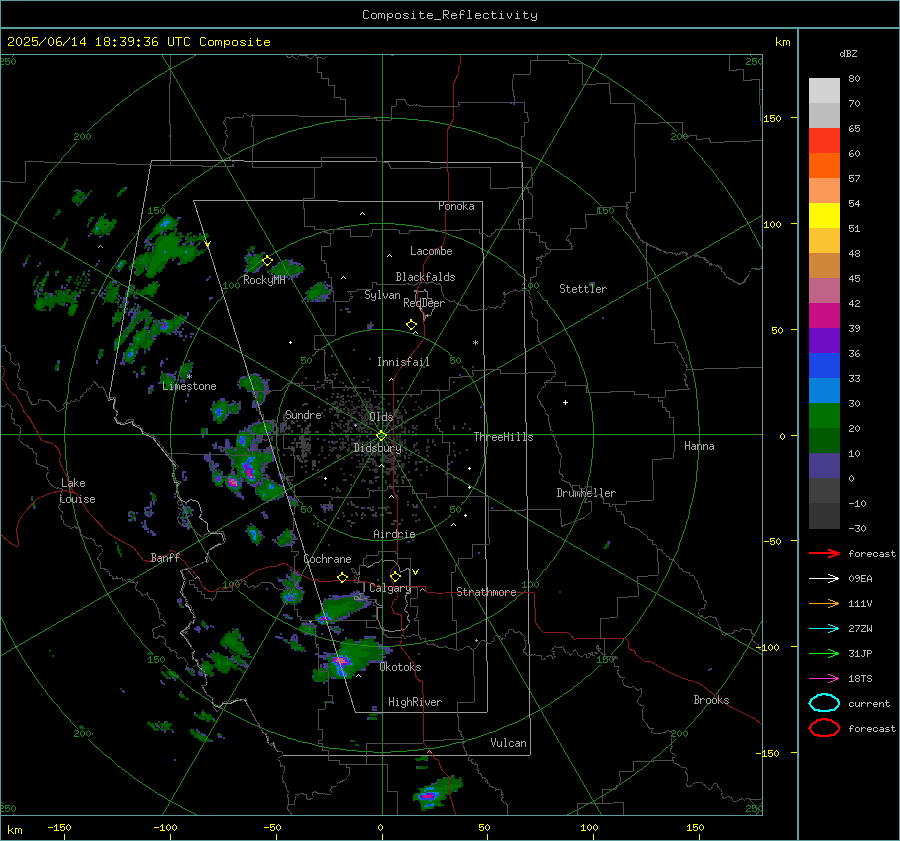This screenshot has height=841, width=900.
Task: Click the Cochrane town label
Action: (x=327, y=559)
